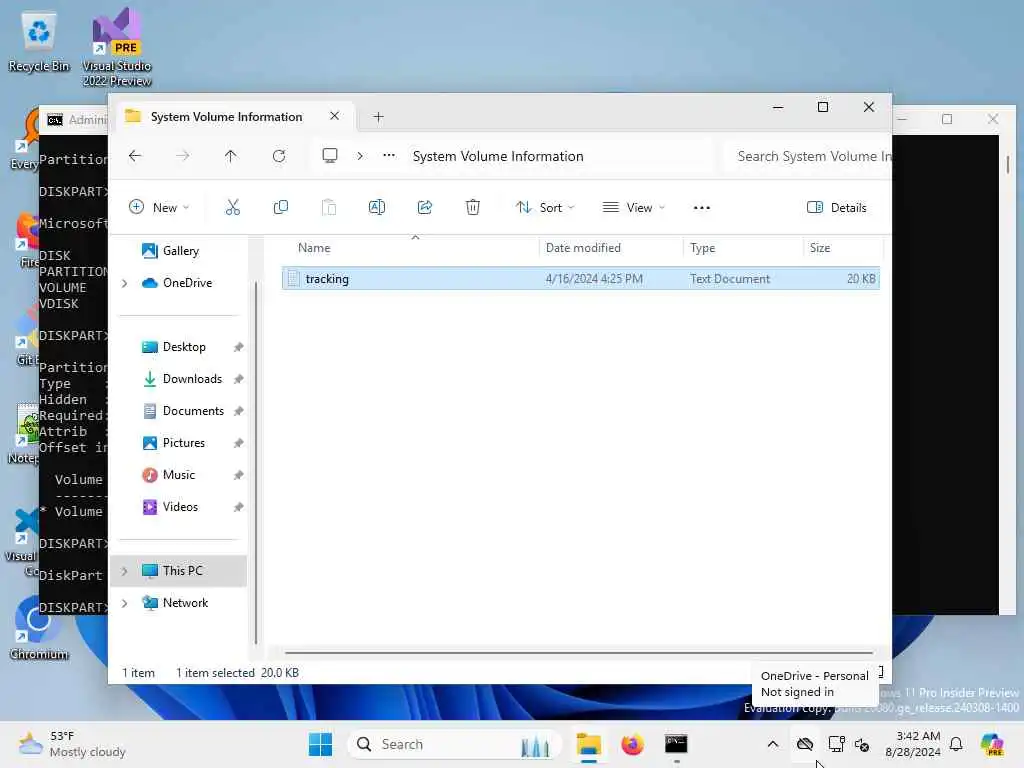Open the Sort dropdown menu

(545, 208)
